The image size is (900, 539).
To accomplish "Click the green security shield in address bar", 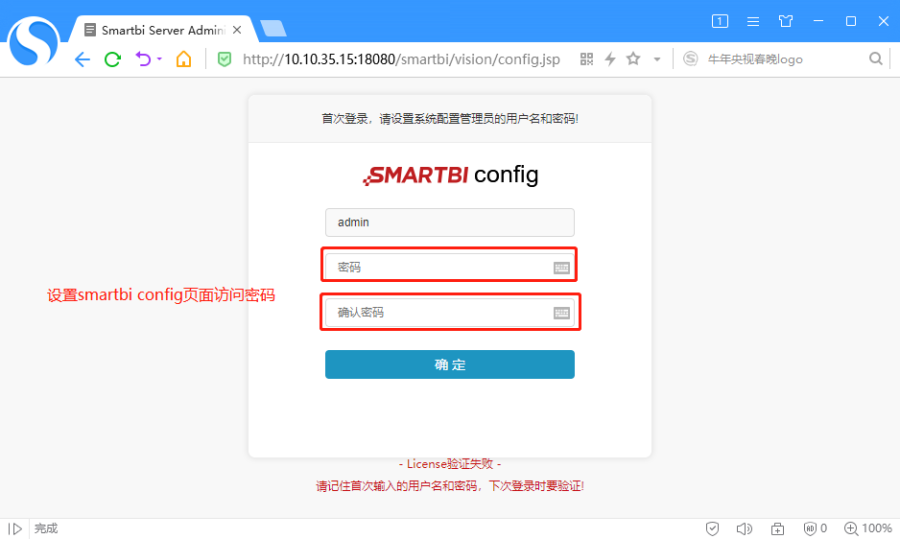I will pyautogui.click(x=224, y=59).
